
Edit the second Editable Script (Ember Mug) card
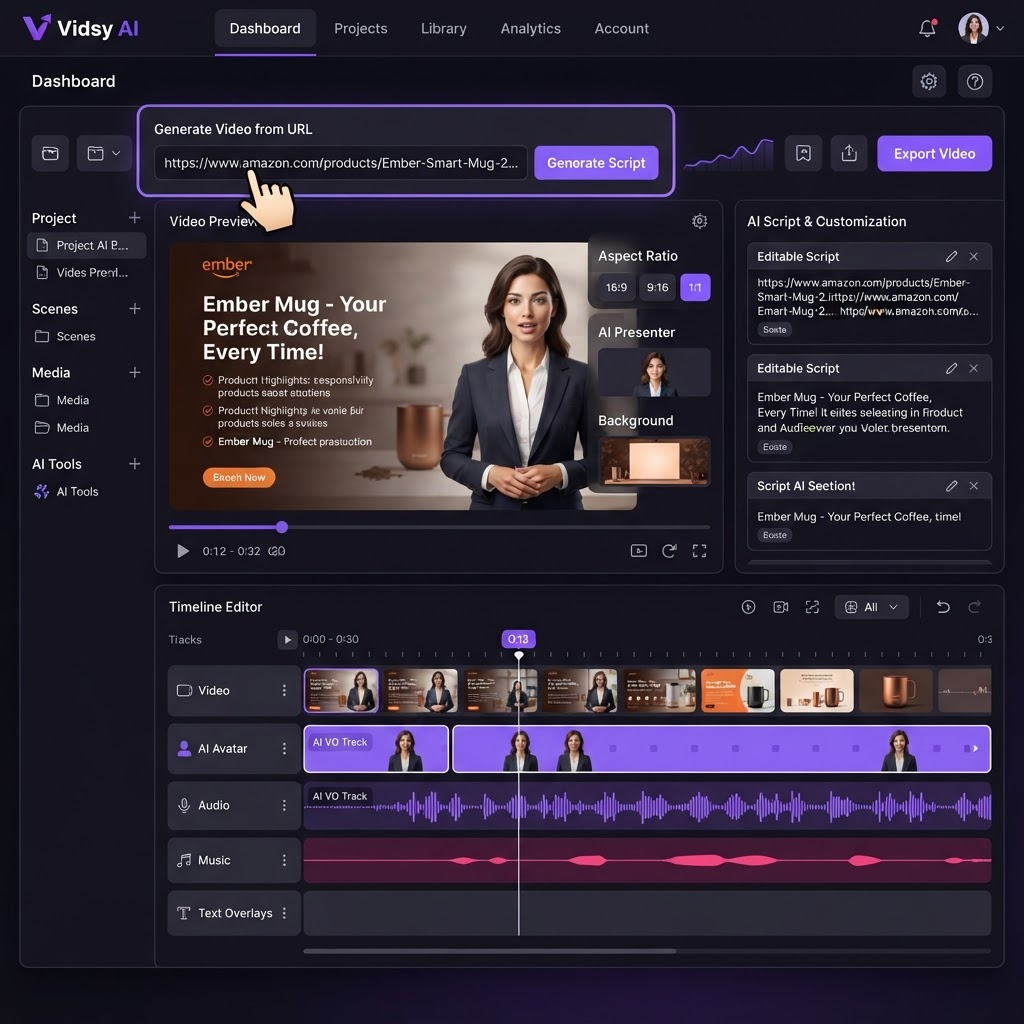[952, 368]
